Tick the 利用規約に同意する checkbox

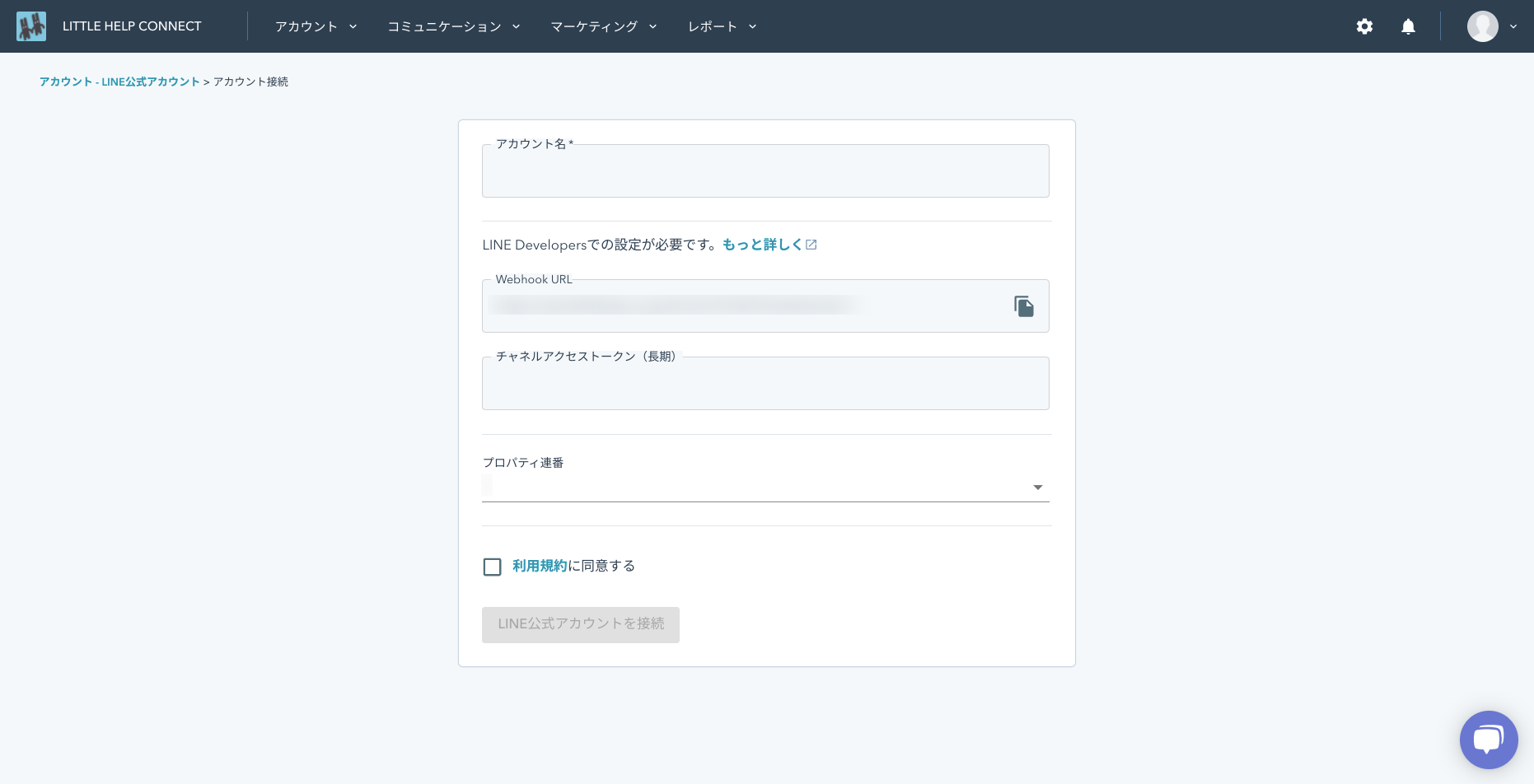[x=492, y=567]
